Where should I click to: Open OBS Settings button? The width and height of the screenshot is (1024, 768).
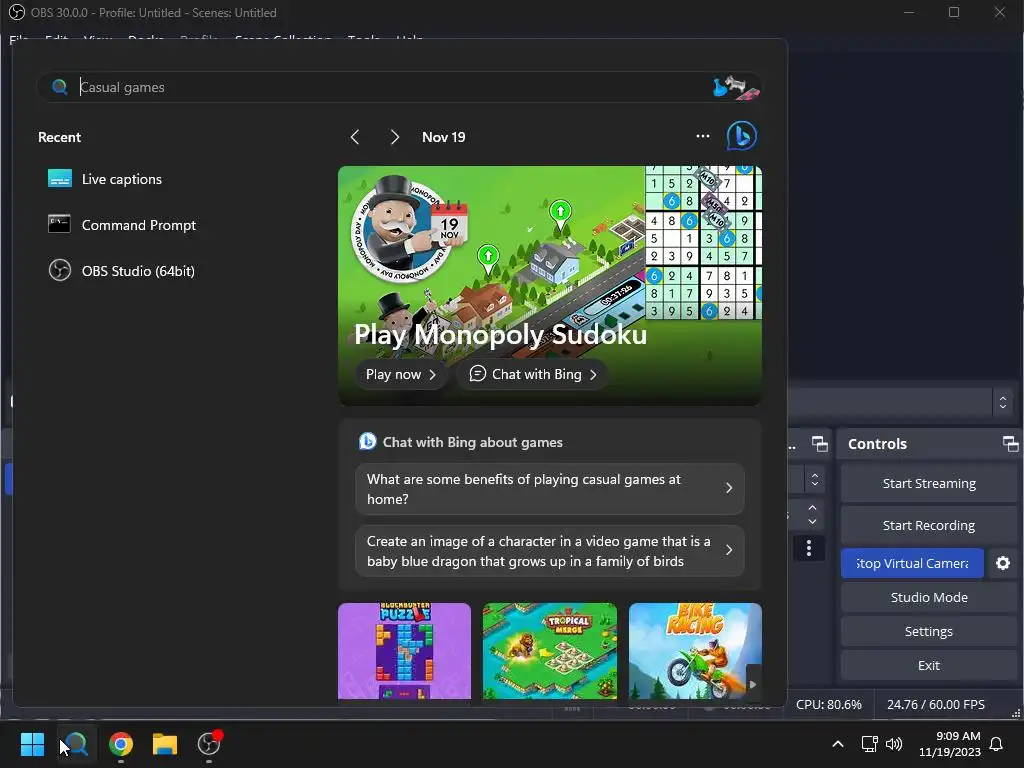pyautogui.click(x=929, y=631)
